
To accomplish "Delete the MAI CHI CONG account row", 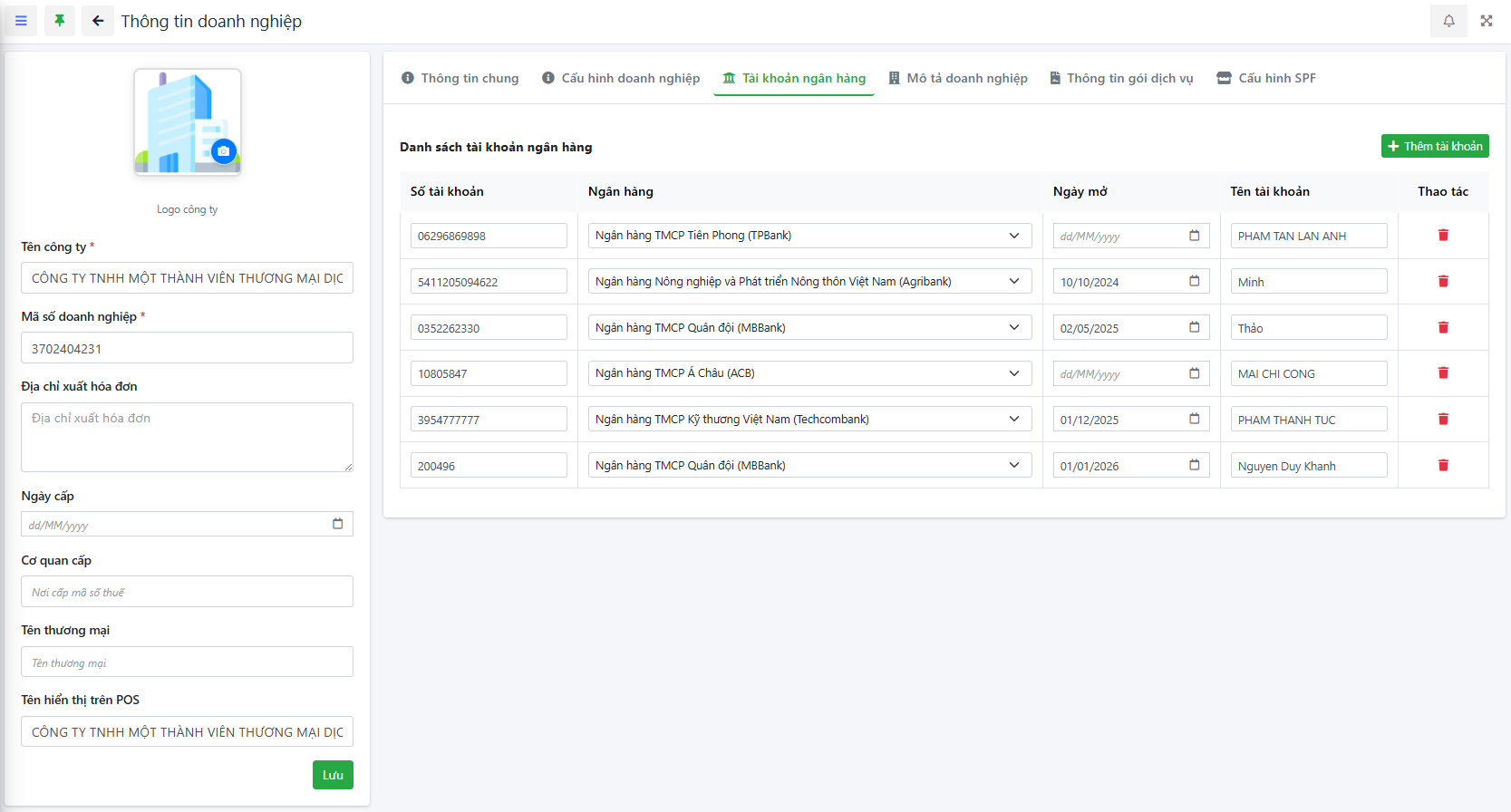I will (x=1443, y=373).
